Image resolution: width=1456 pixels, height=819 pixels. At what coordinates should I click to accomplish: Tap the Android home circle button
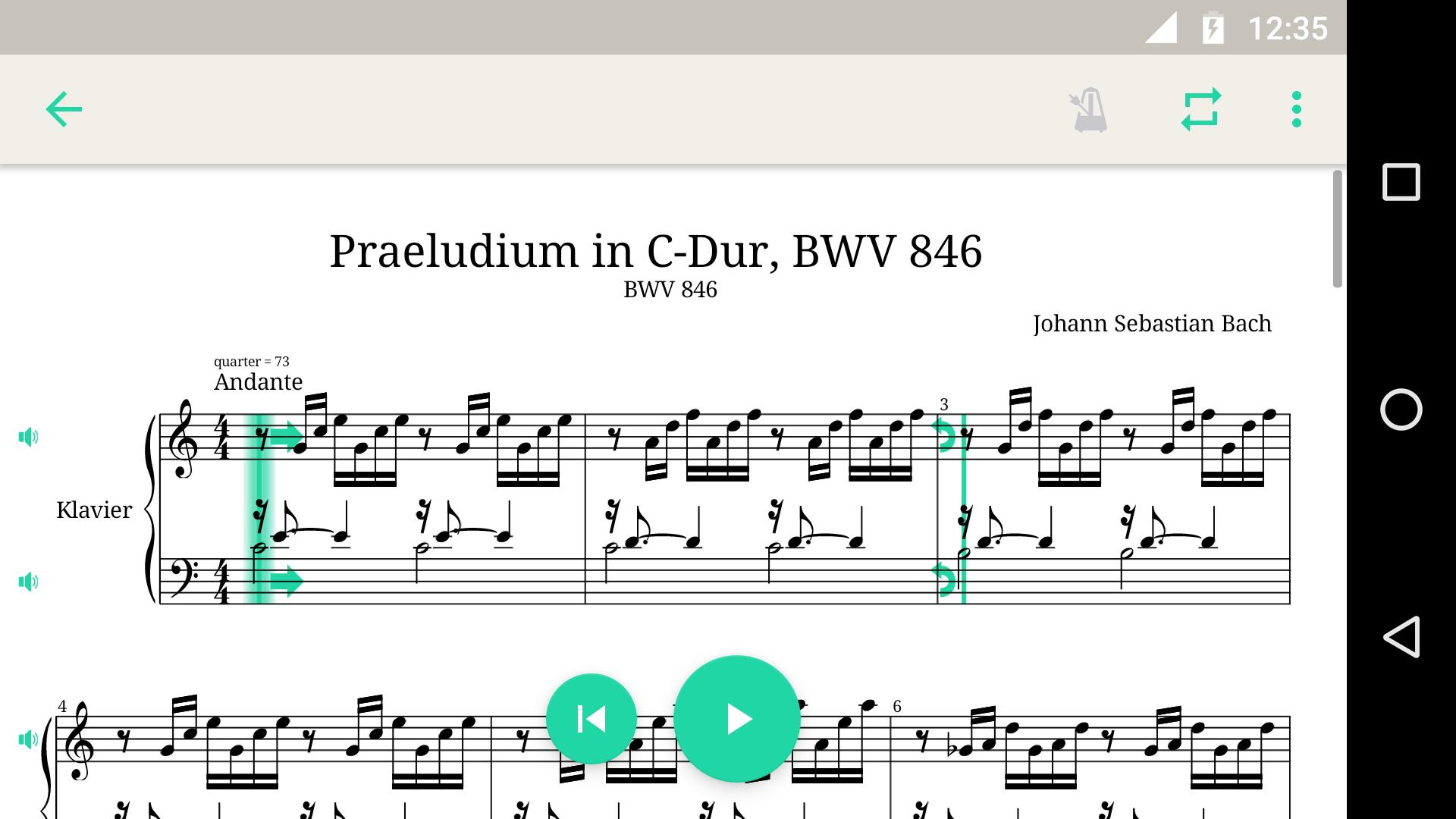[x=1401, y=409]
